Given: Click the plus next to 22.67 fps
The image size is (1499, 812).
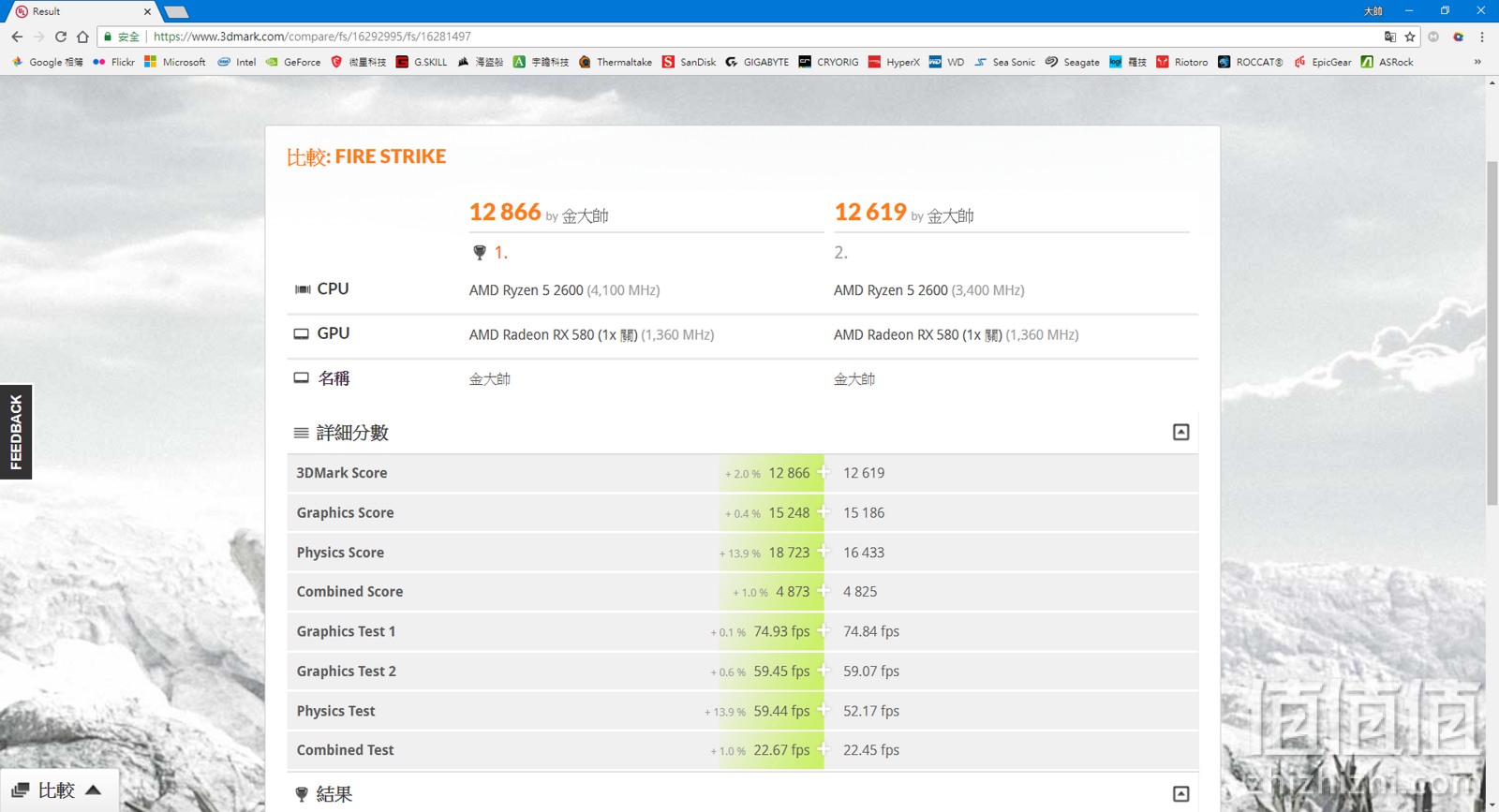Looking at the screenshot, I should 823,749.
